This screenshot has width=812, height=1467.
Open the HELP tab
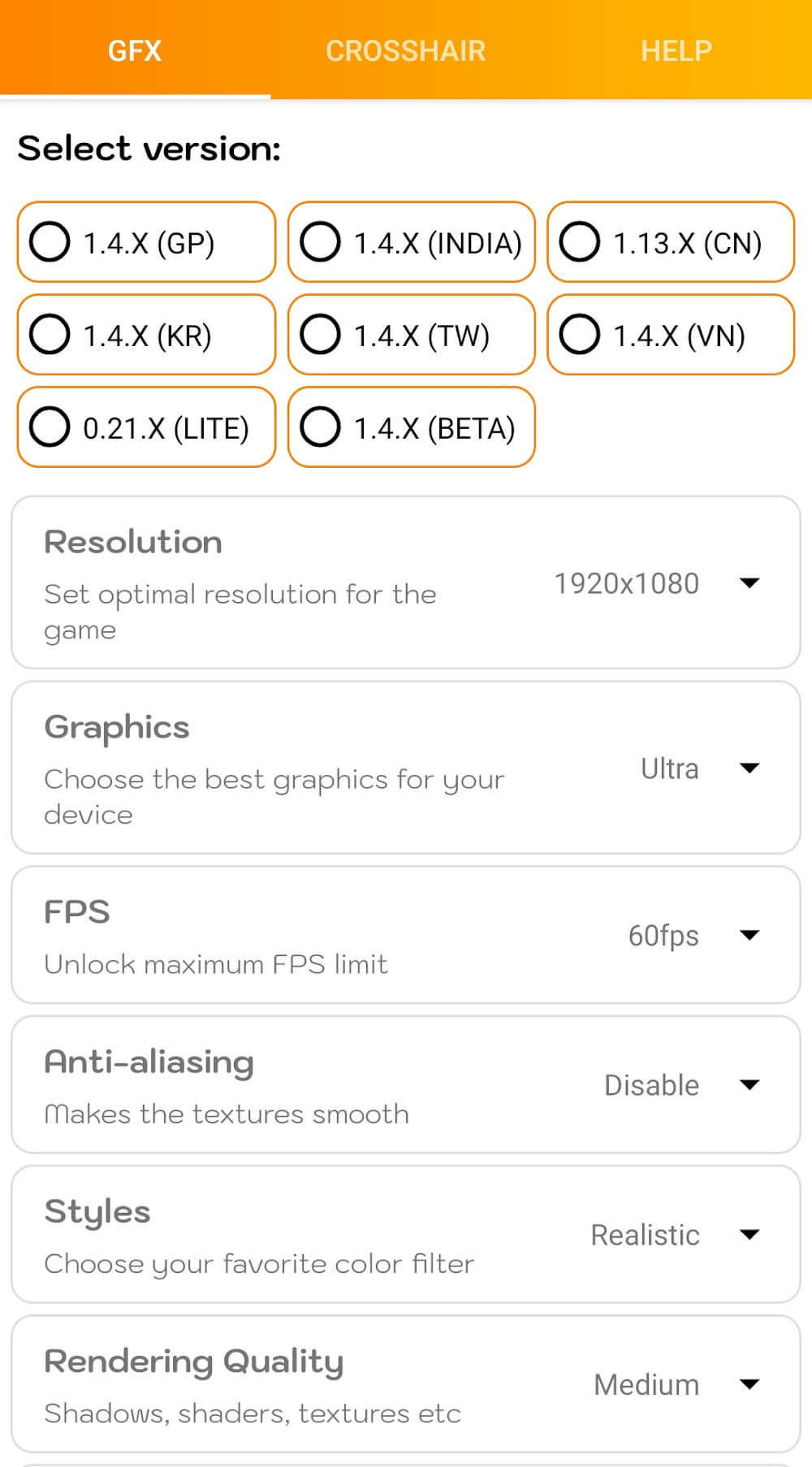click(x=676, y=50)
